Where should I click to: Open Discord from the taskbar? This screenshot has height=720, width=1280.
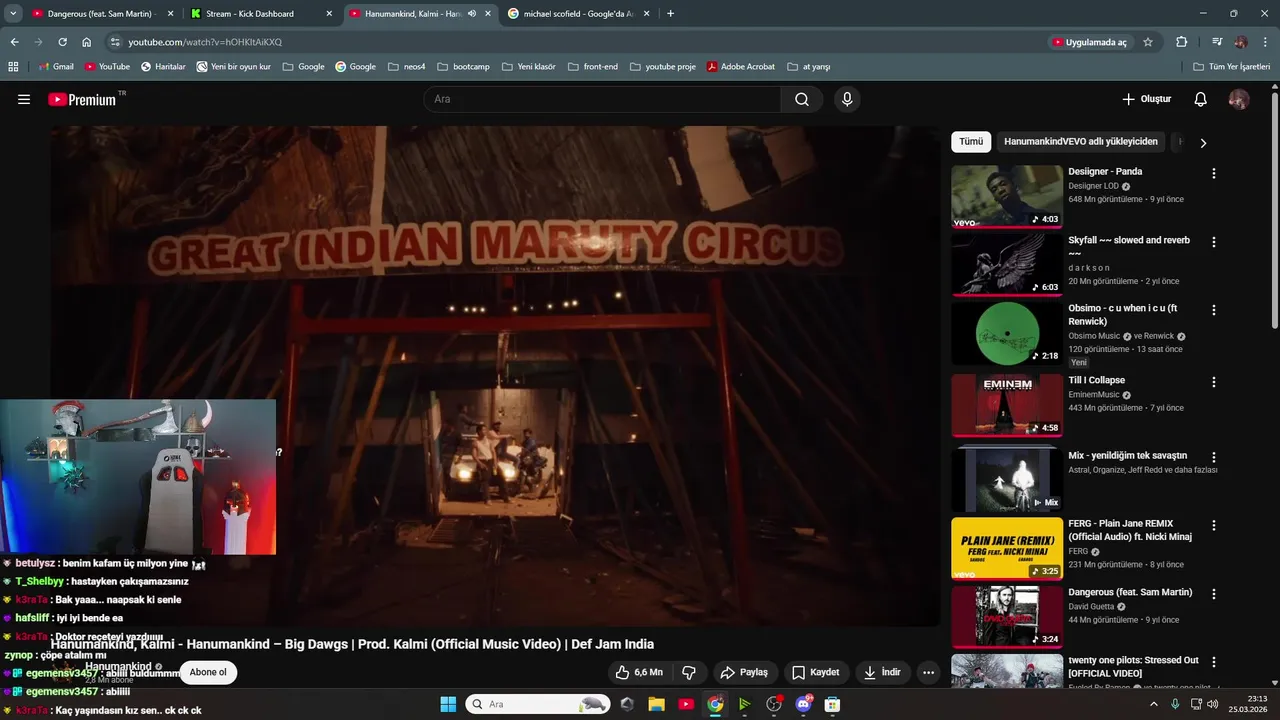[803, 704]
